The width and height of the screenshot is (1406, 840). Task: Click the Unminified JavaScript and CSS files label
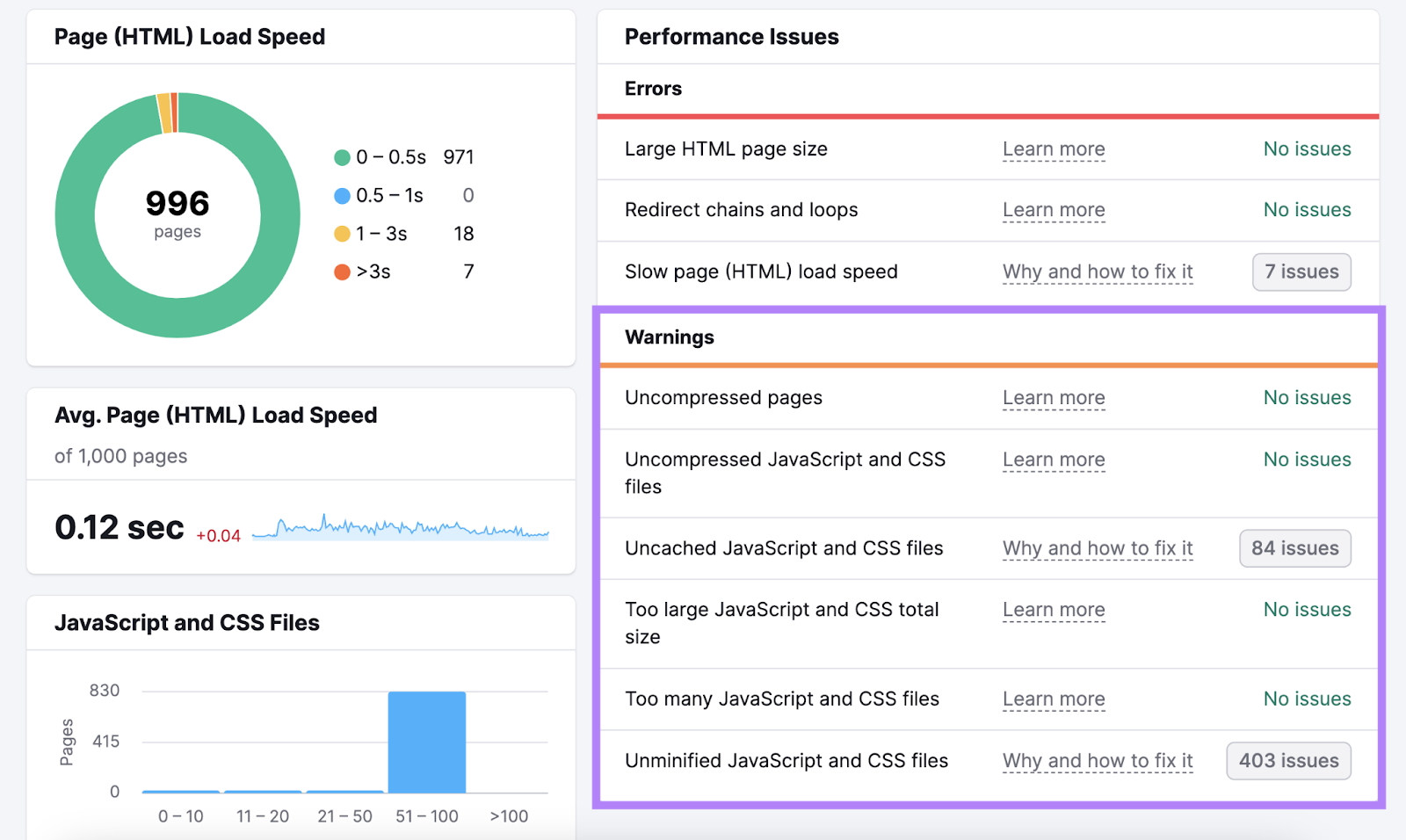pos(786,761)
